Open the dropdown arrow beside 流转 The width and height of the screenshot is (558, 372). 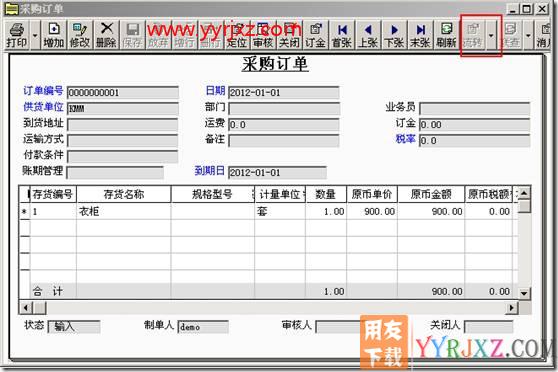[x=491, y=35]
